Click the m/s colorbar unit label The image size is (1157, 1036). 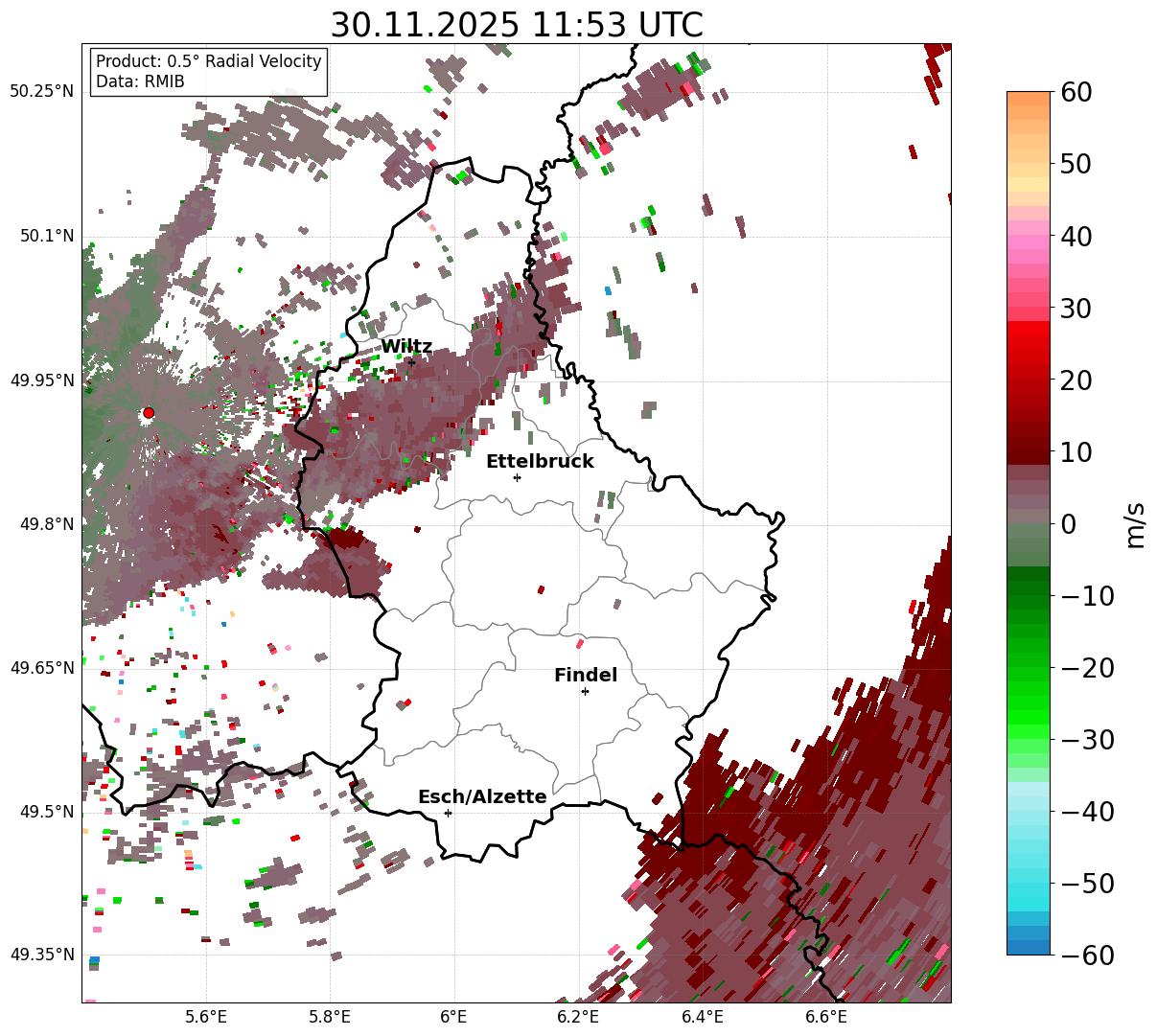click(x=1135, y=523)
